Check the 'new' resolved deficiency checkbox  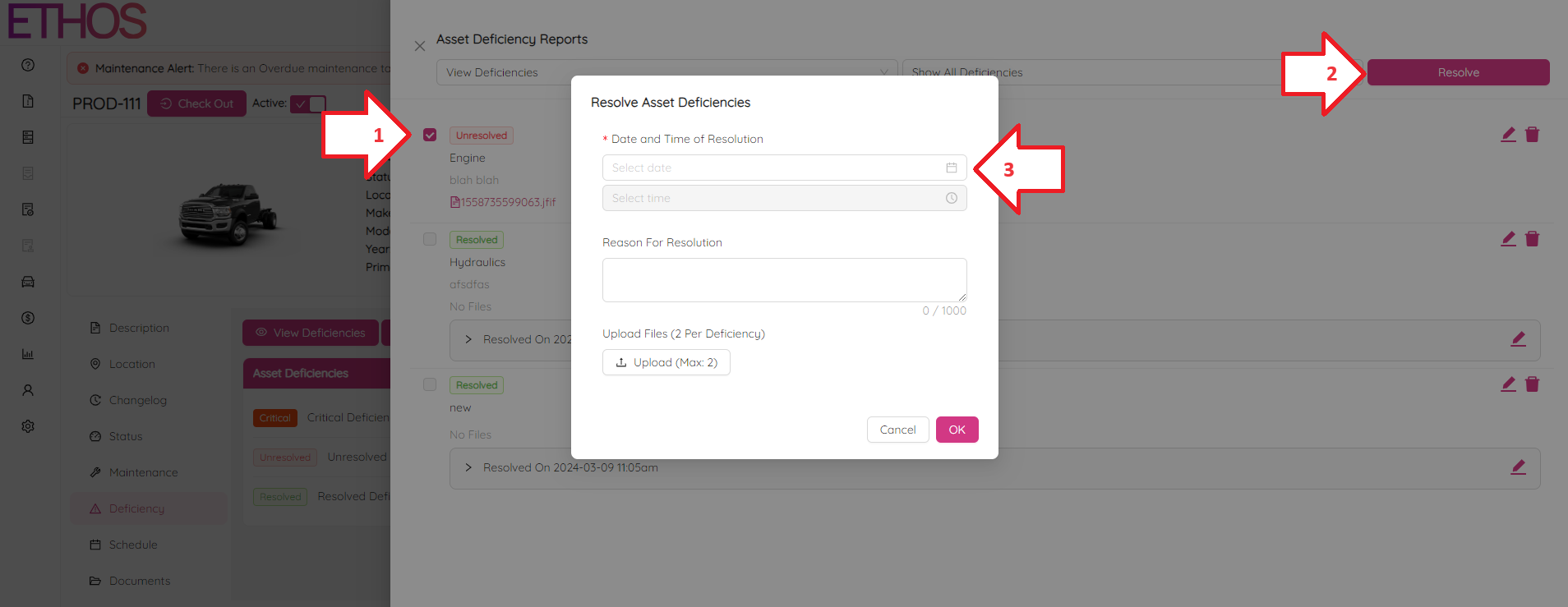point(430,384)
